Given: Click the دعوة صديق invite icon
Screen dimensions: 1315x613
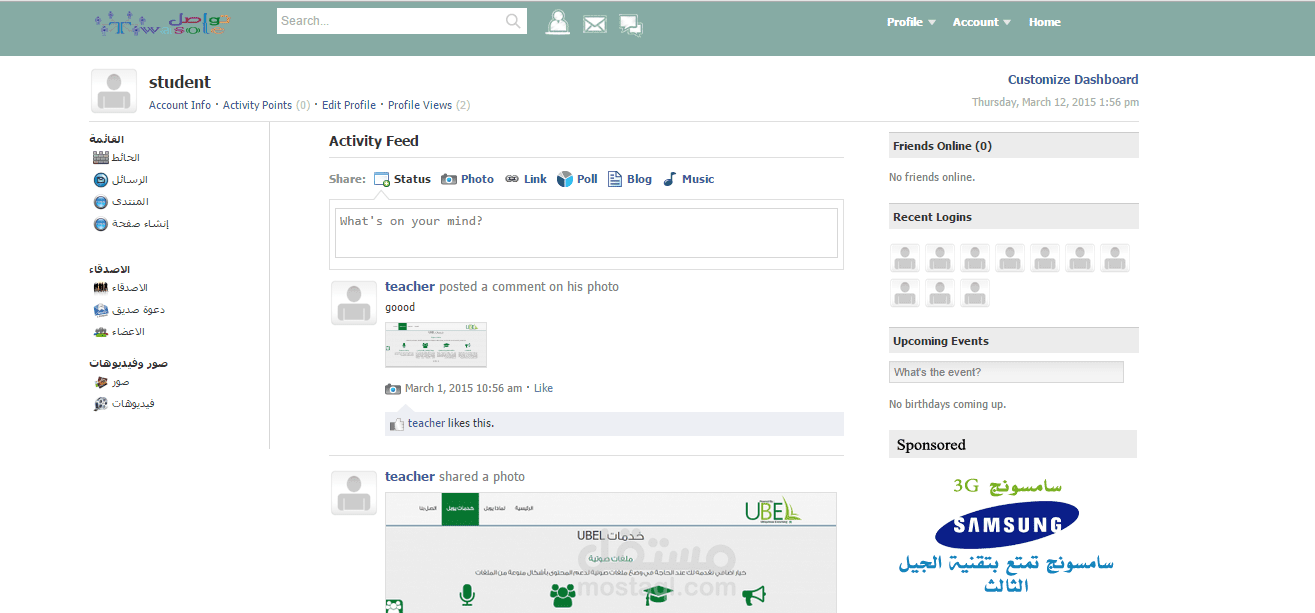Looking at the screenshot, I should pyautogui.click(x=100, y=310).
